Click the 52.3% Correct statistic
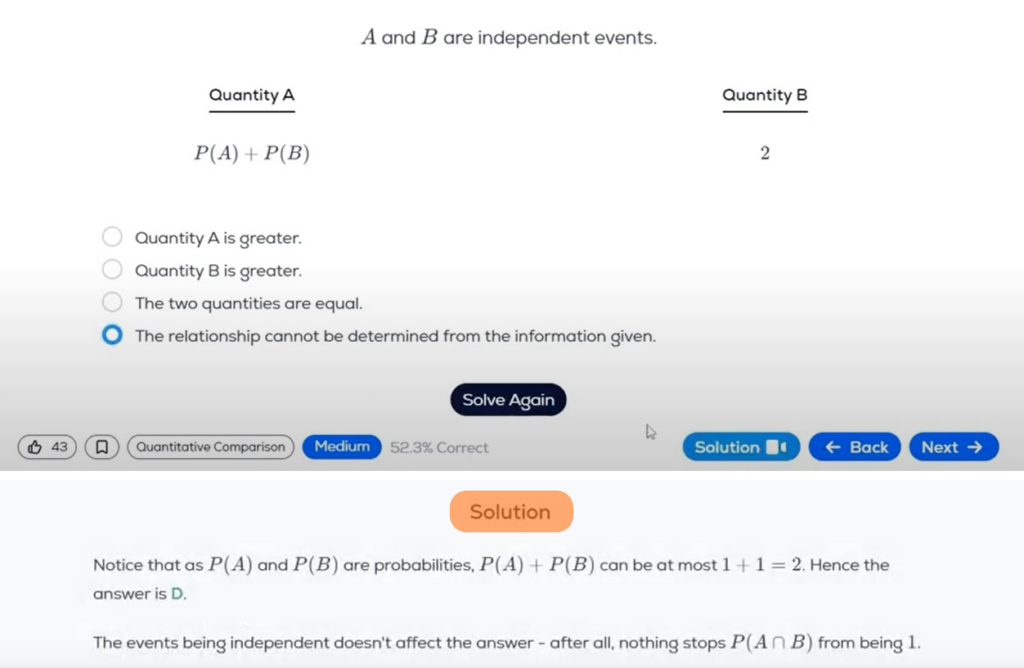 coord(439,447)
